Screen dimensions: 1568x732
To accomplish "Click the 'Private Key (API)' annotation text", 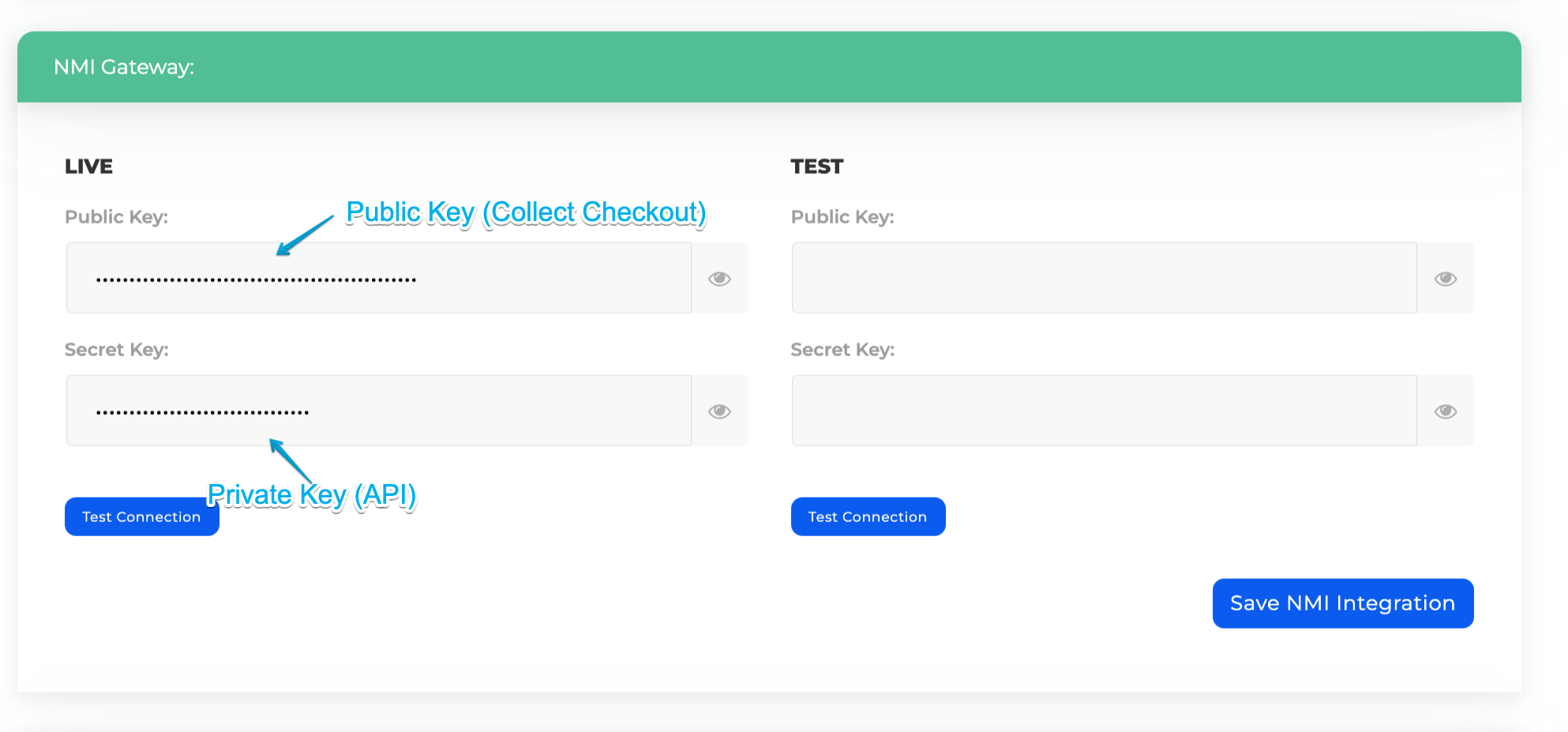I will pos(312,495).
